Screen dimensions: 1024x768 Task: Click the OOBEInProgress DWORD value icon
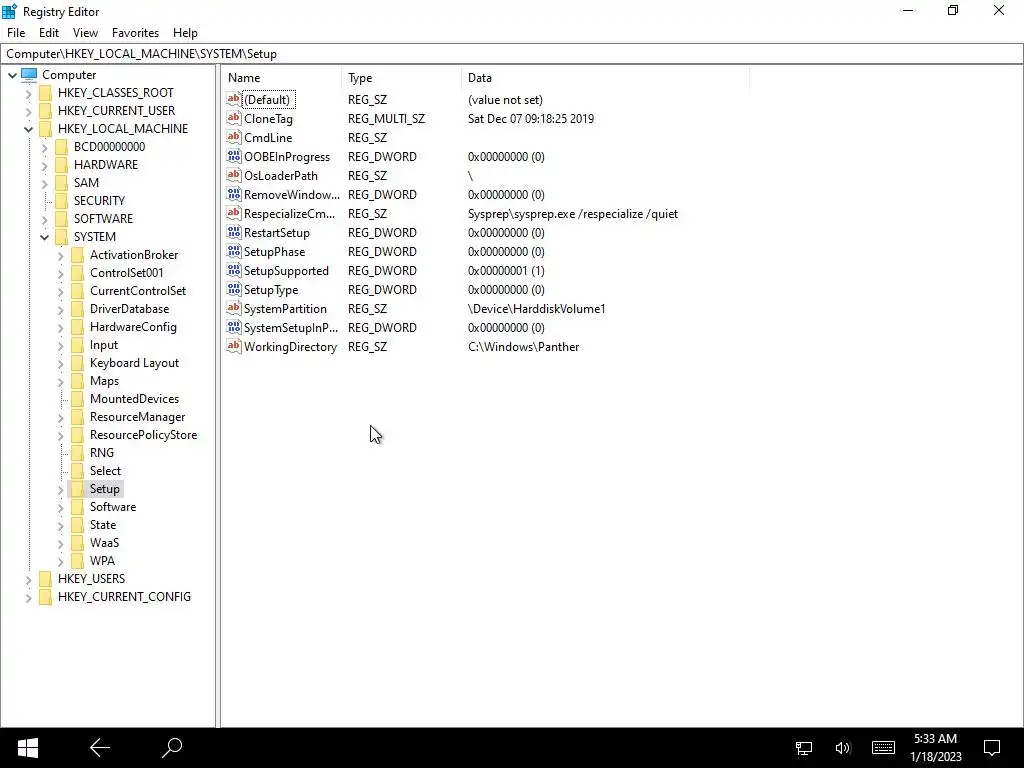pyautogui.click(x=234, y=156)
